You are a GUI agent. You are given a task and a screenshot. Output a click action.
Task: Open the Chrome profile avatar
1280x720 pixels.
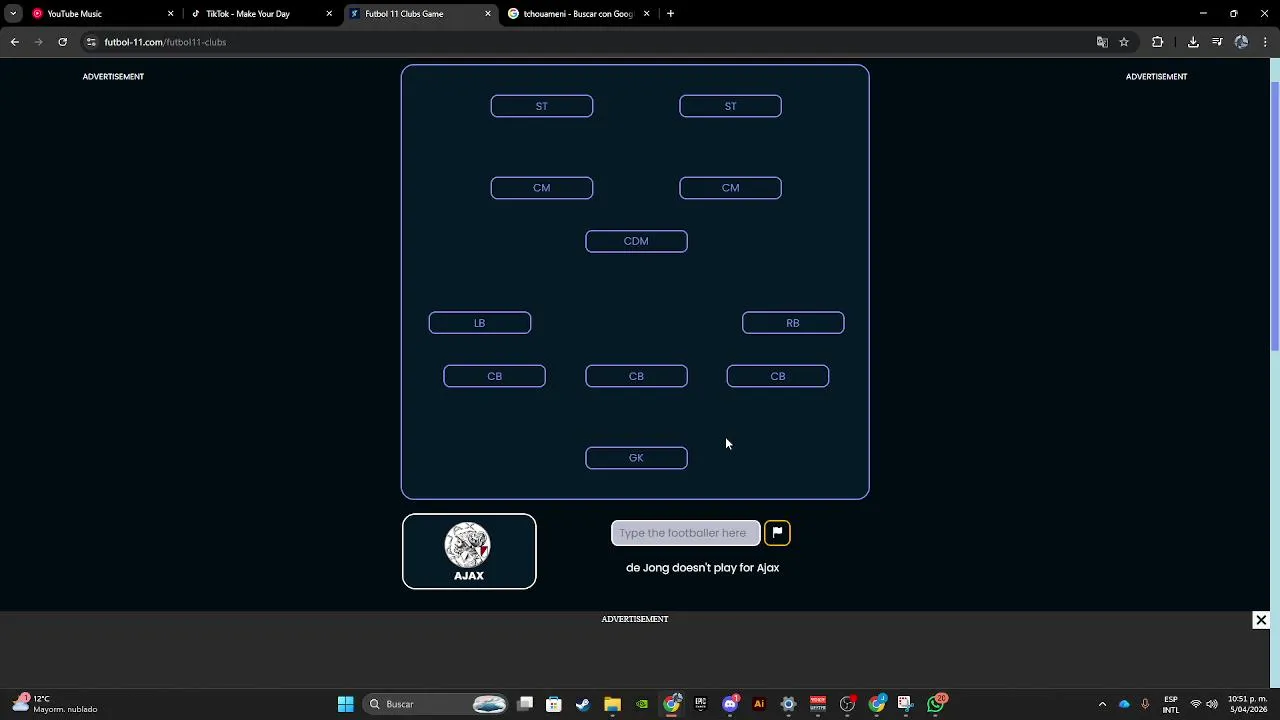pyautogui.click(x=1241, y=42)
